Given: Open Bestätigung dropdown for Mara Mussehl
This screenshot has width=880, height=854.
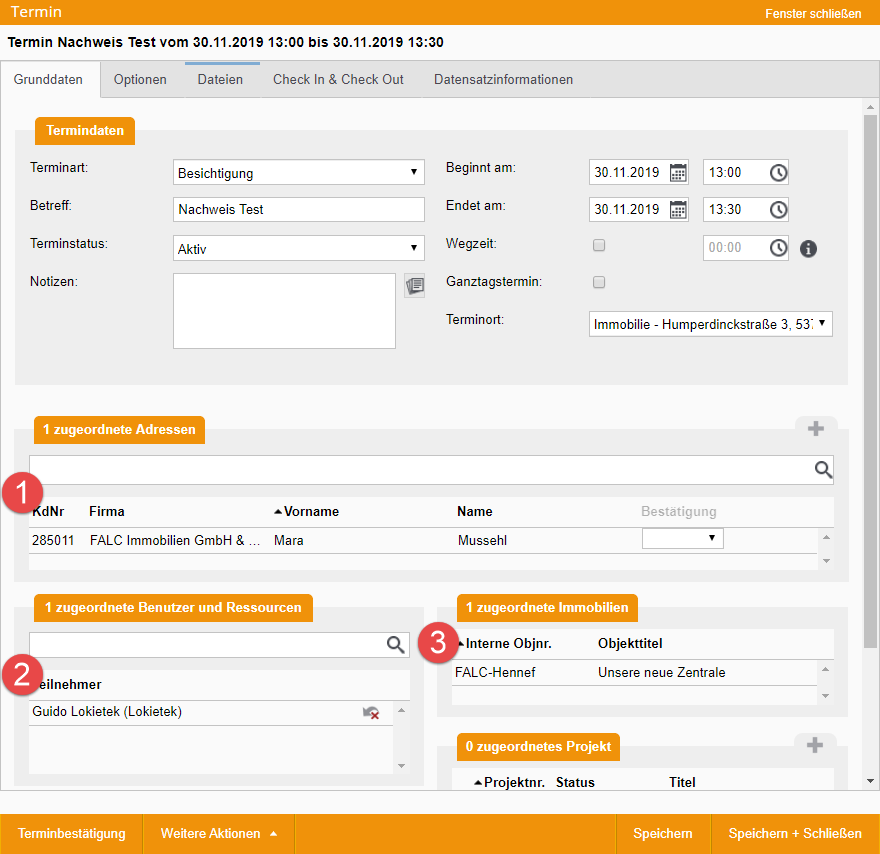Looking at the screenshot, I should coord(682,539).
